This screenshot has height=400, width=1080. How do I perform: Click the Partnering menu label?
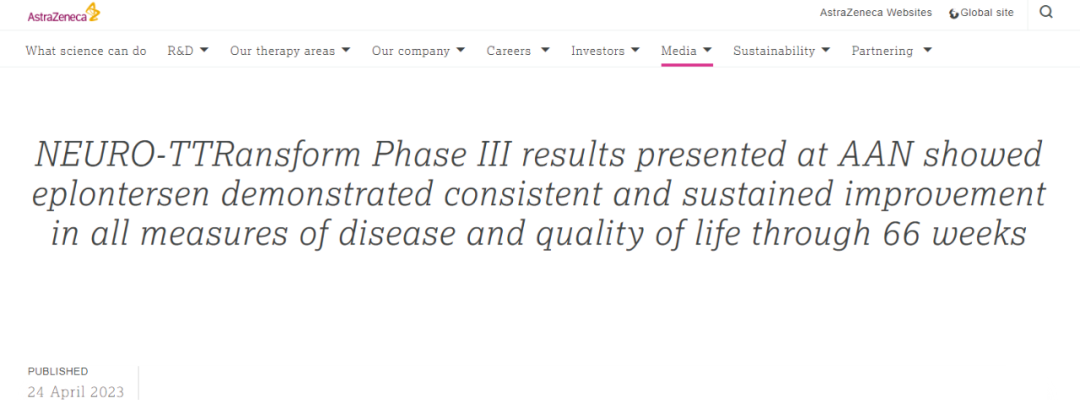[882, 51]
